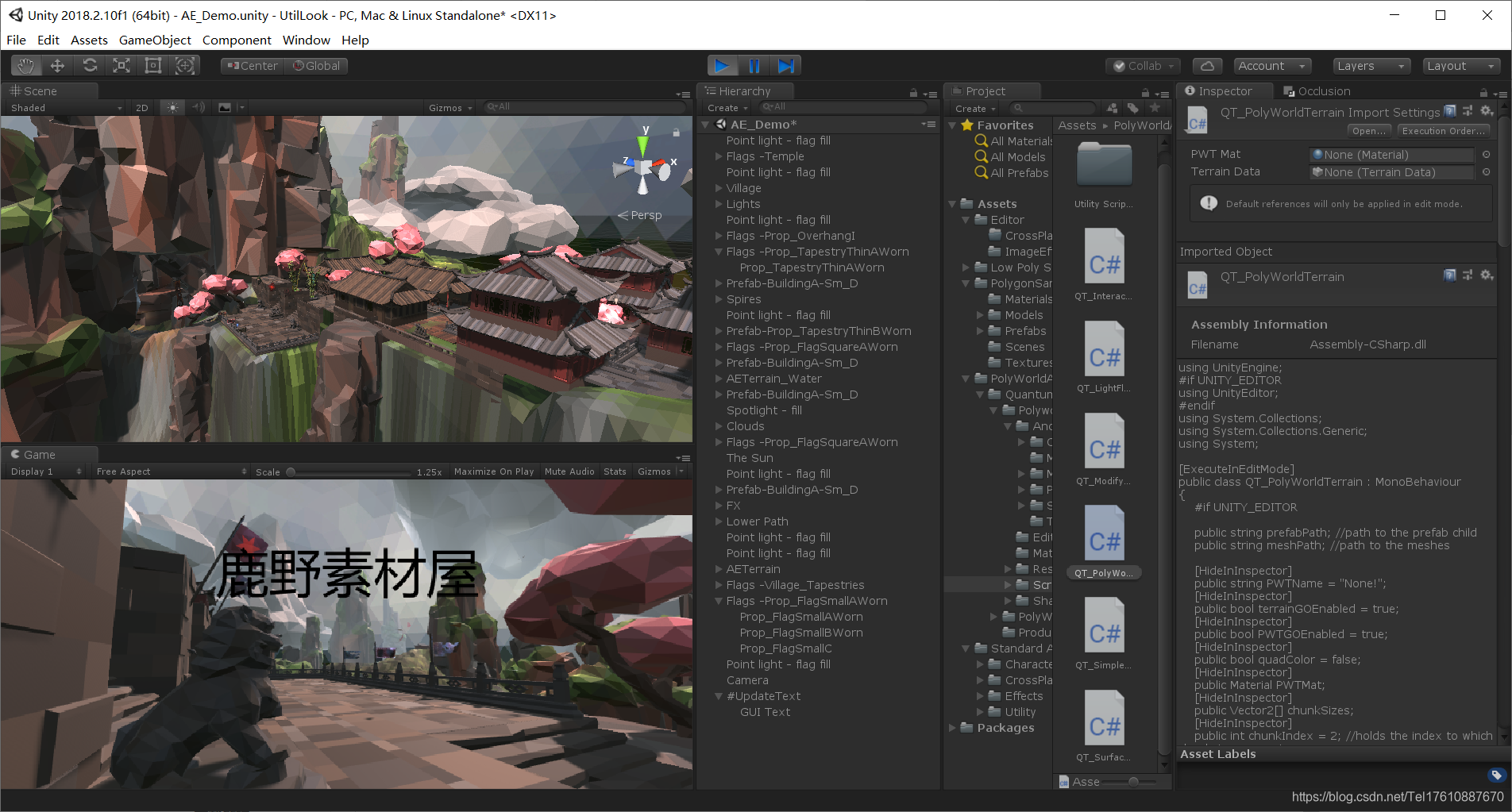Open the Layout dropdown
Image resolution: width=1512 pixels, height=812 pixels.
click(x=1461, y=66)
